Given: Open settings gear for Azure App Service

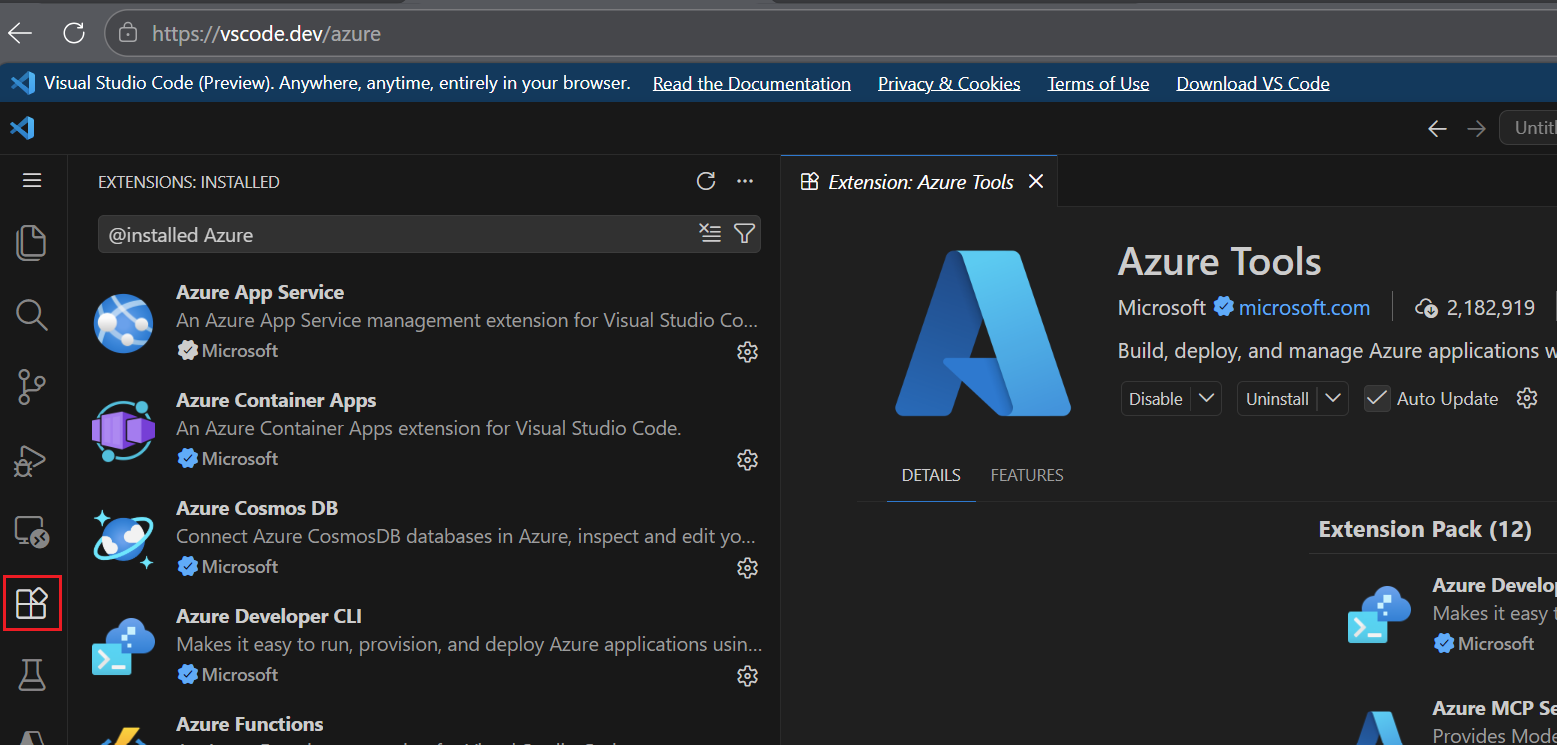Looking at the screenshot, I should 747,351.
